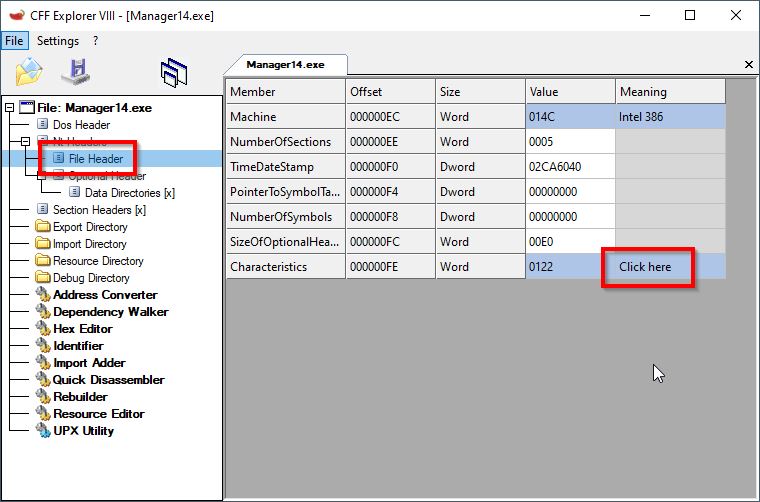Select File Header in the tree

click(96, 158)
